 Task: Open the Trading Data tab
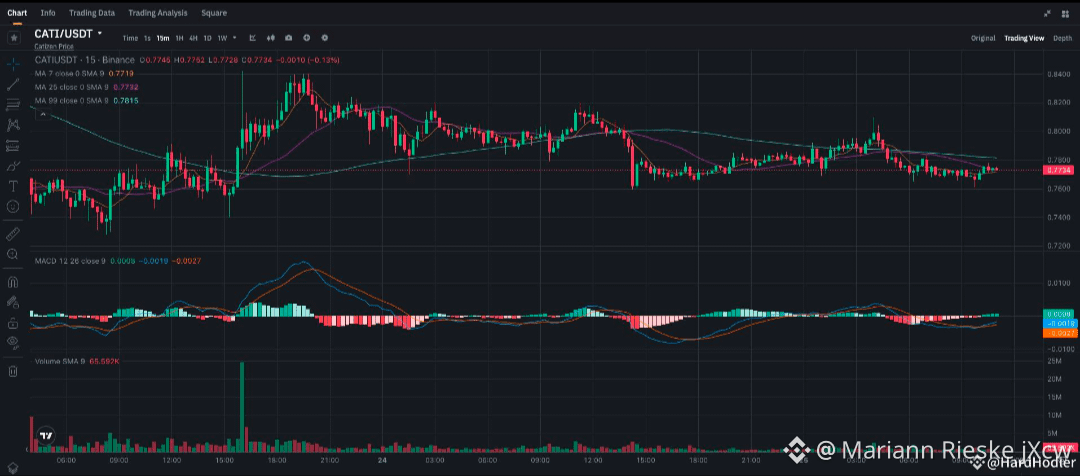pos(92,13)
